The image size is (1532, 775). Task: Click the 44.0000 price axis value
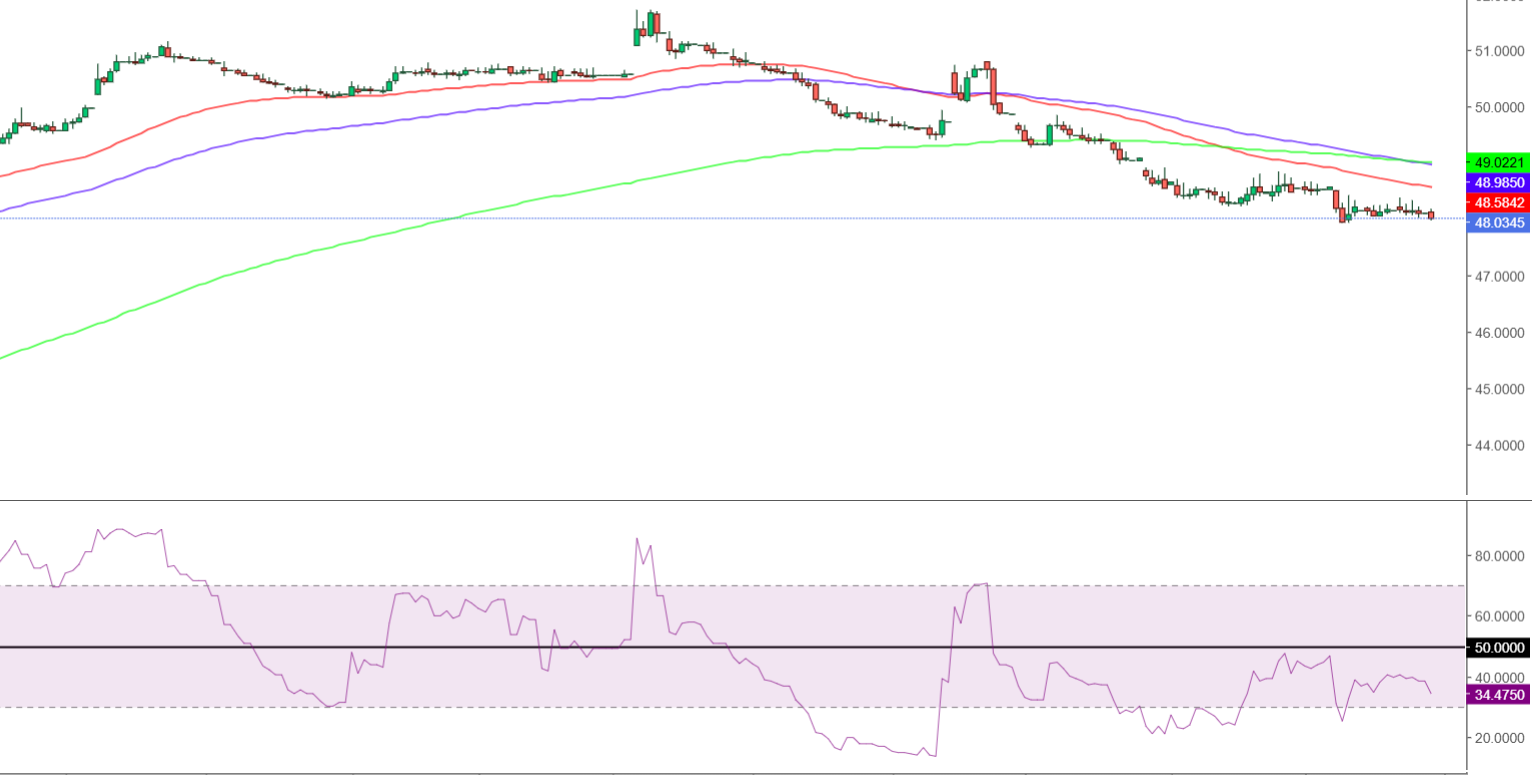click(x=1500, y=445)
